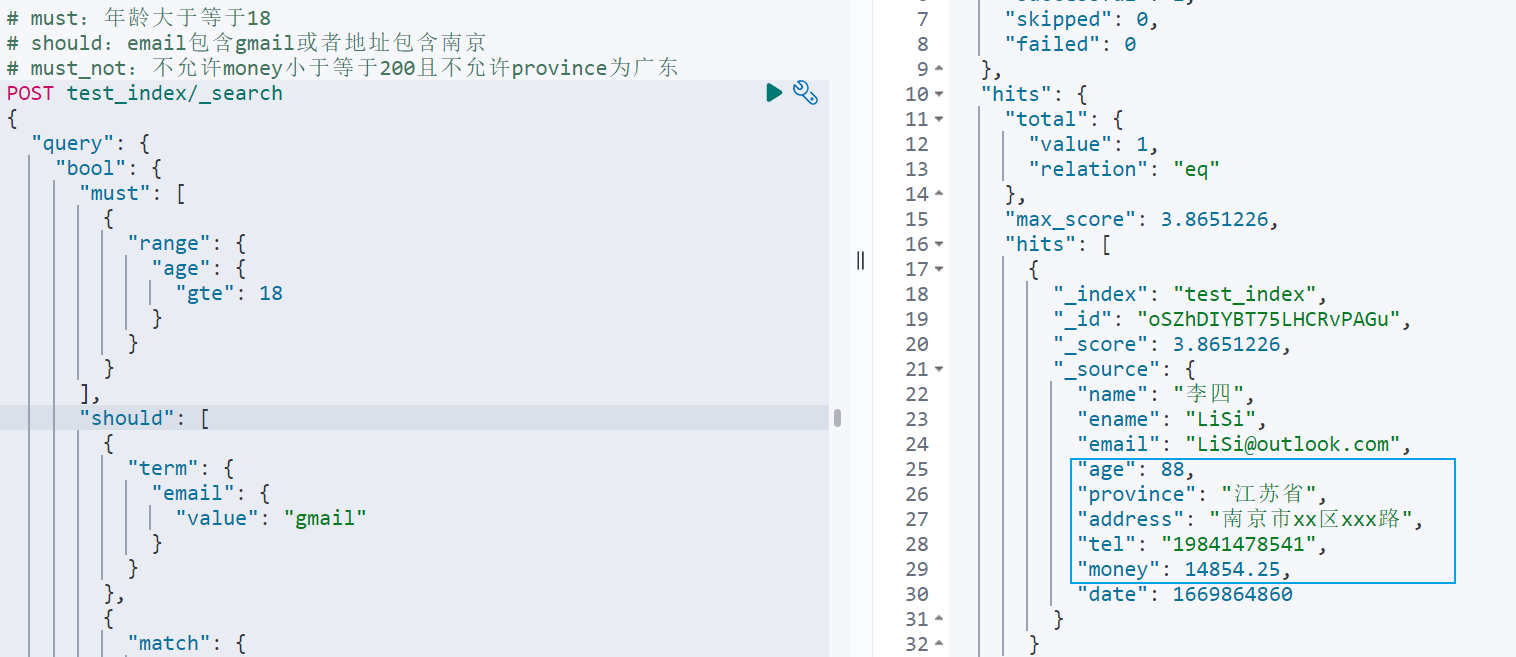1516x657 pixels.
Task: Click the request editor scrollbar thumb
Action: [837, 418]
